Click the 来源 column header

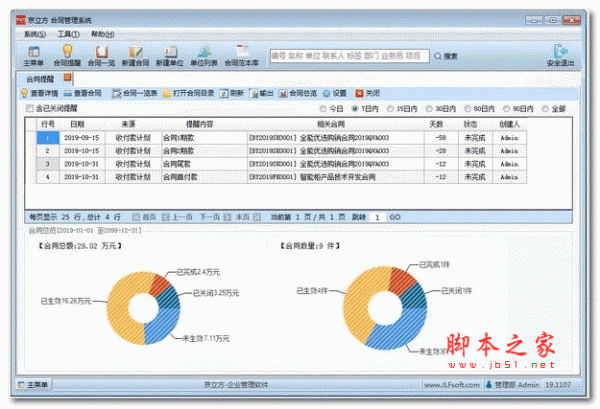[129, 124]
